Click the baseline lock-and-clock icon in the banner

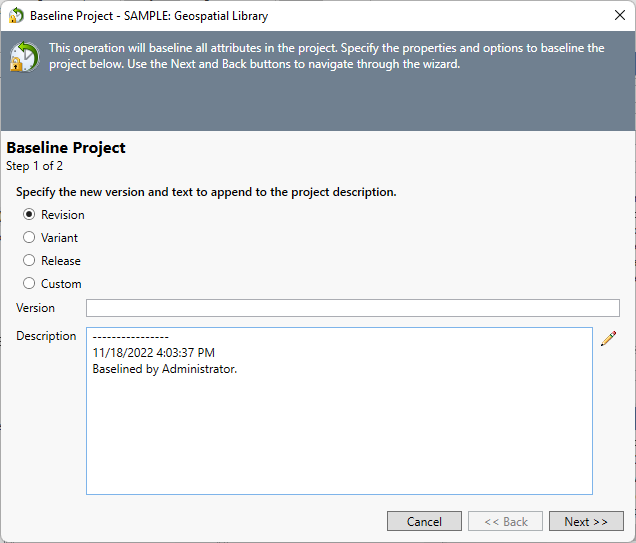(x=24, y=57)
